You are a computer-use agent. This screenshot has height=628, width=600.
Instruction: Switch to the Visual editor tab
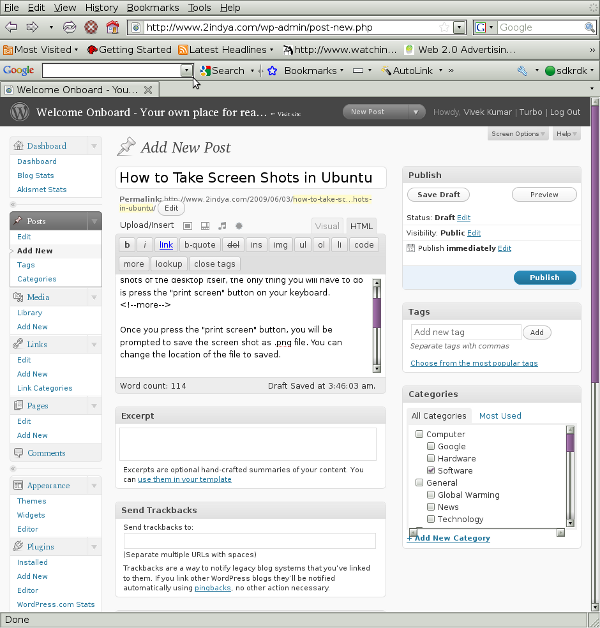coord(327,226)
